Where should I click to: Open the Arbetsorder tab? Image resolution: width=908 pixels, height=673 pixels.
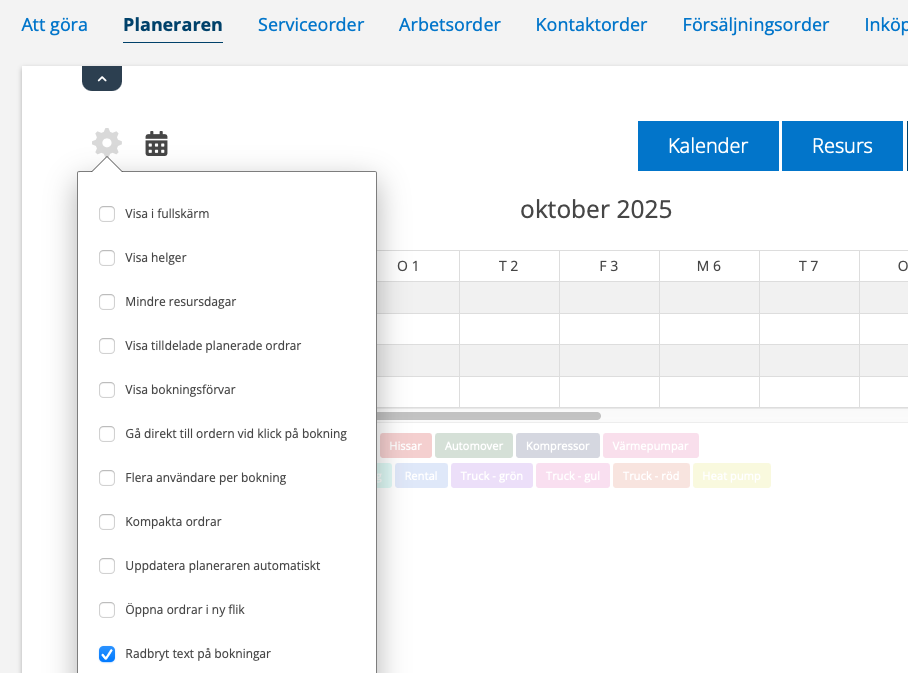coord(449,25)
